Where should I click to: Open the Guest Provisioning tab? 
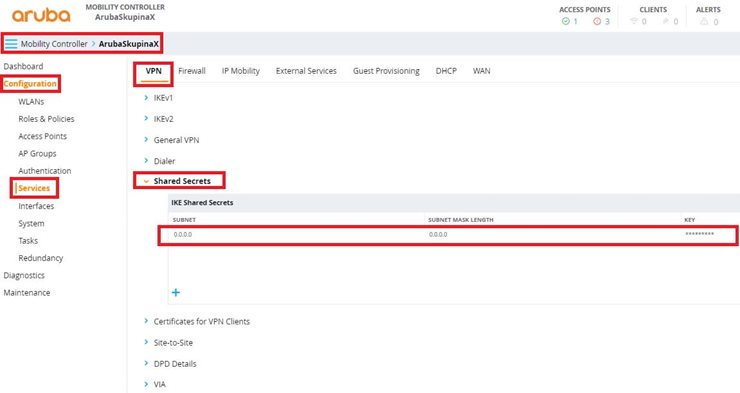(x=386, y=71)
